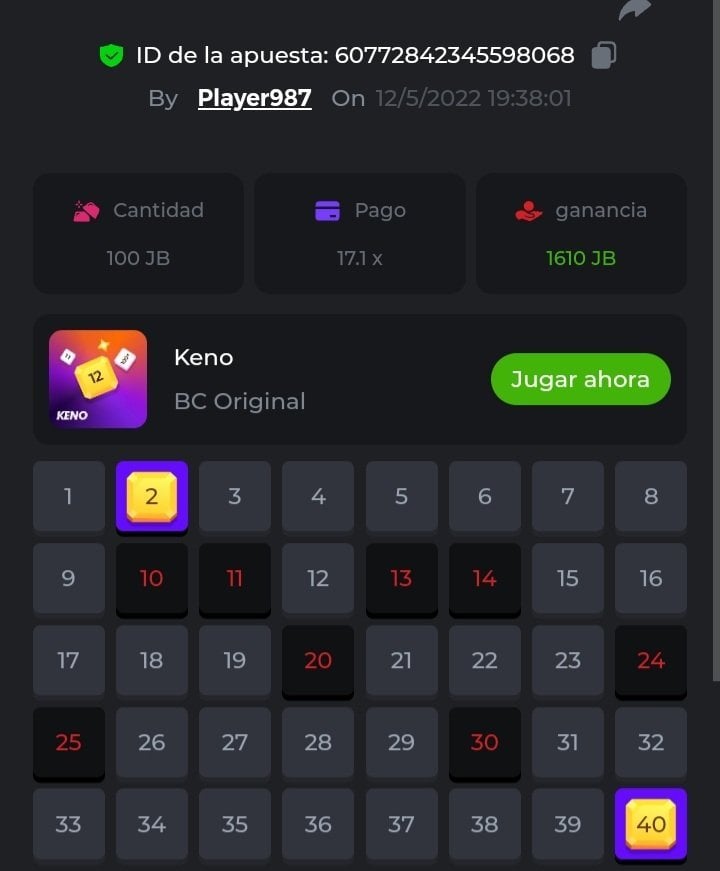Viewport: 720px width, 871px height.
Task: Click the 1610 JB ganancia value
Action: 581,258
